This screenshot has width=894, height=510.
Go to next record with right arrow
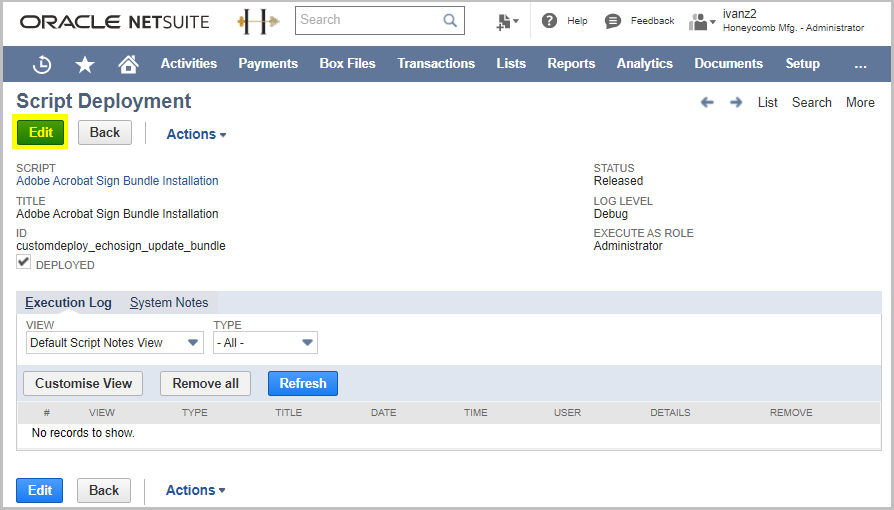point(736,102)
